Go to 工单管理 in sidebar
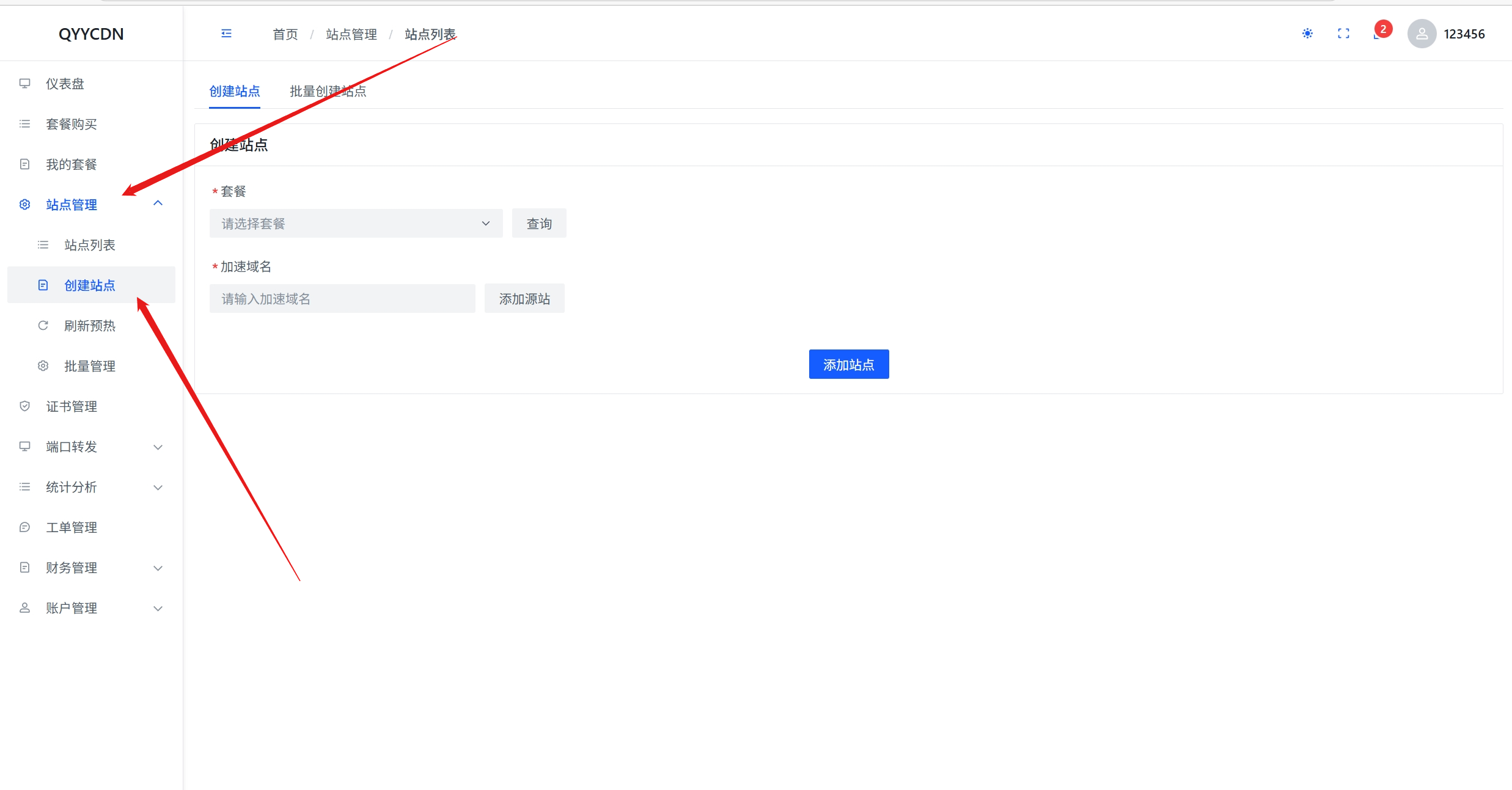The width and height of the screenshot is (1512, 790). coord(72,527)
